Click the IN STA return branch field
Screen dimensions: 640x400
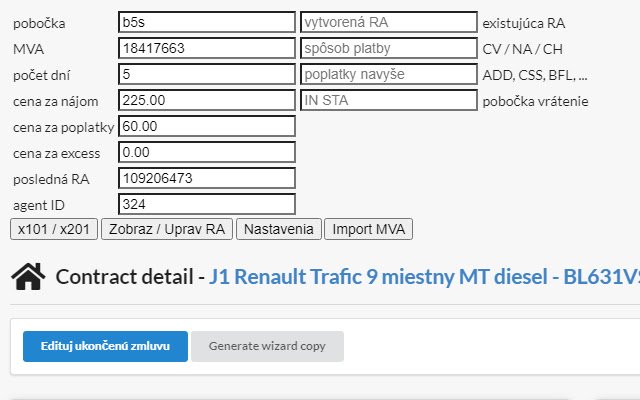click(x=389, y=100)
